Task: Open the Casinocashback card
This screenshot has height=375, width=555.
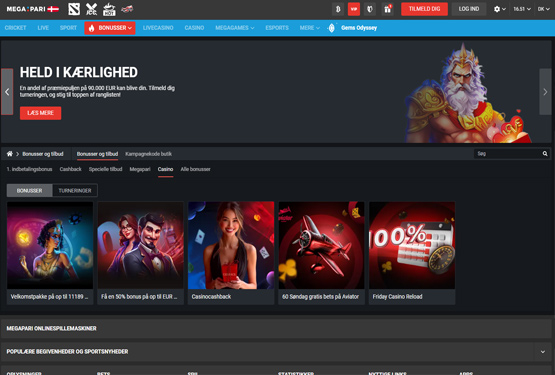Action: pyautogui.click(x=231, y=253)
